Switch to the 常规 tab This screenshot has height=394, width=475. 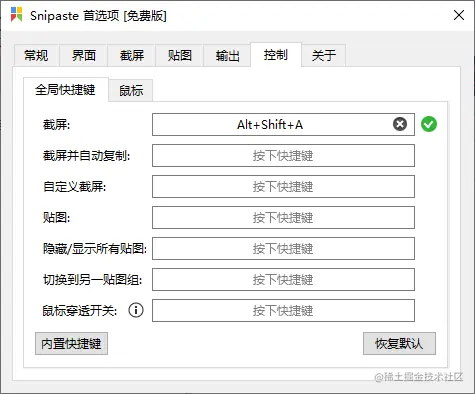(x=36, y=55)
